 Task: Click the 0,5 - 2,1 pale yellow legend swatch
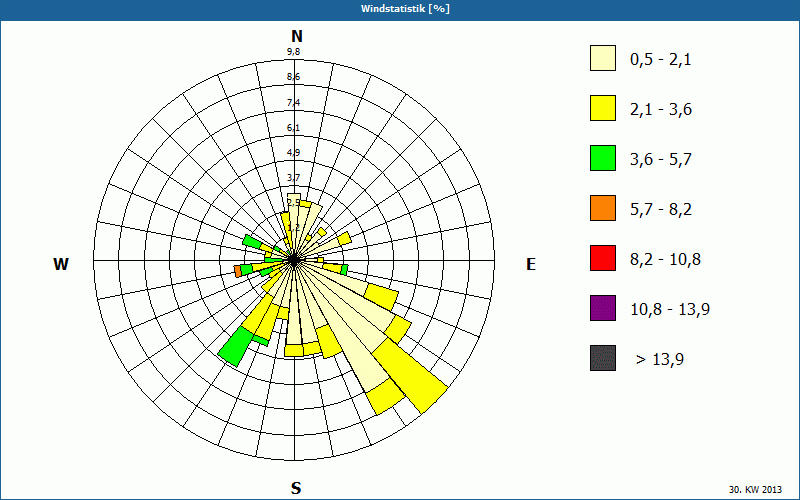603,58
